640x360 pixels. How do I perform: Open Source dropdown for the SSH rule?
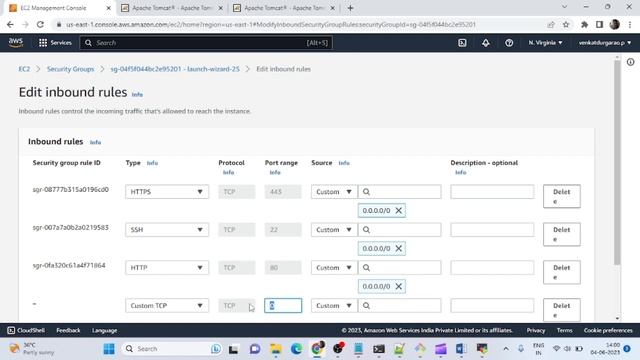click(x=334, y=230)
